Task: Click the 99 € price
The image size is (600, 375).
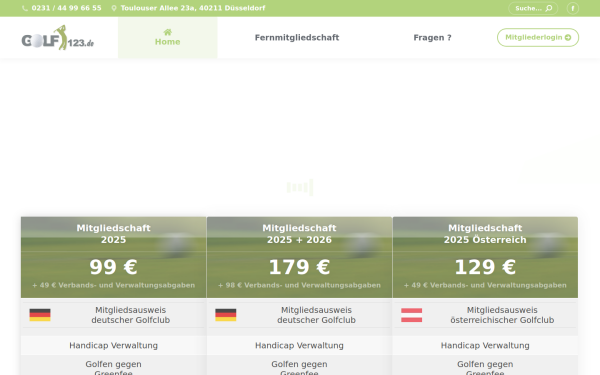Action: [x=114, y=267]
